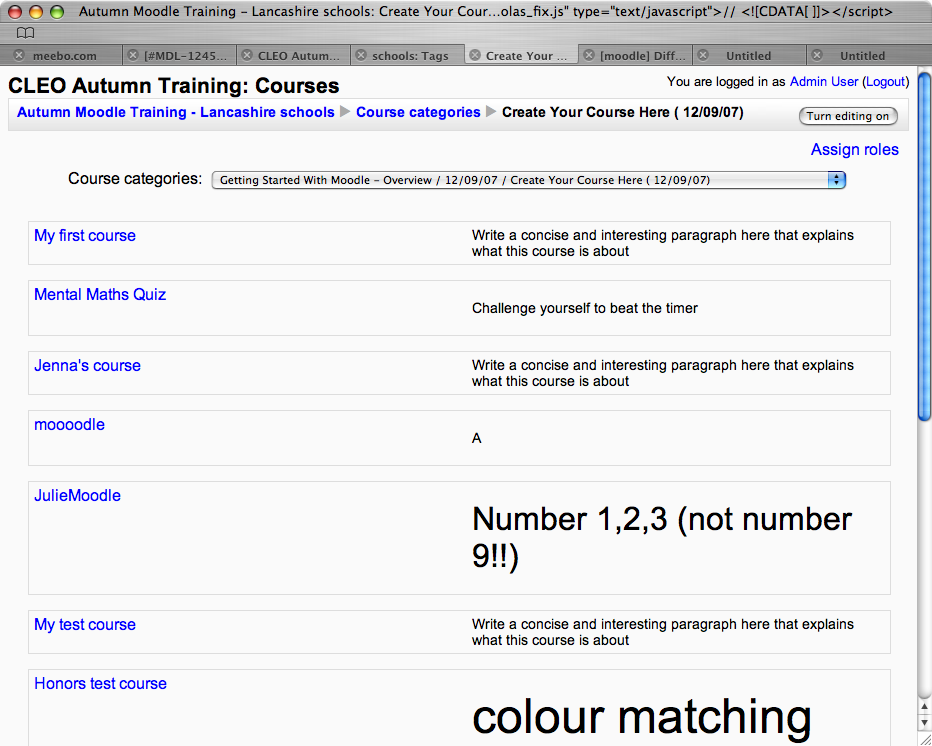Close the last Untitled tab

pos(817,55)
